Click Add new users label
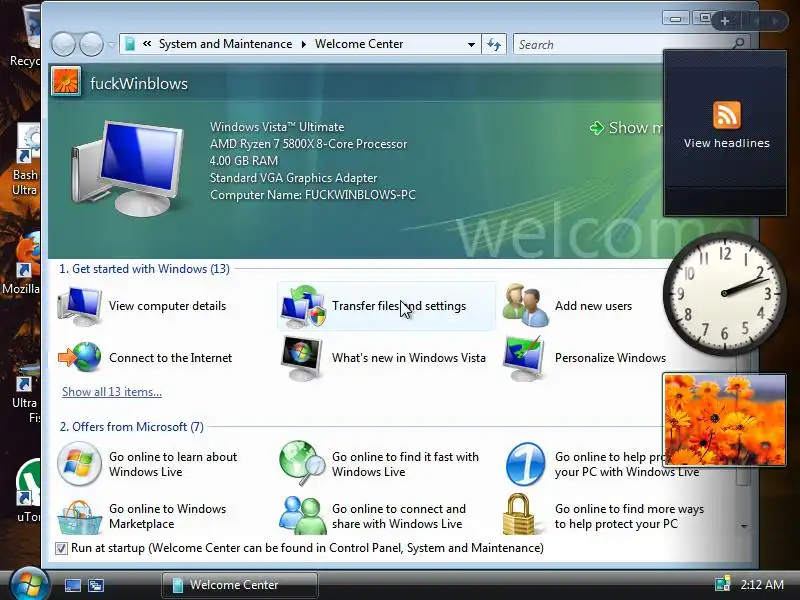 point(593,306)
